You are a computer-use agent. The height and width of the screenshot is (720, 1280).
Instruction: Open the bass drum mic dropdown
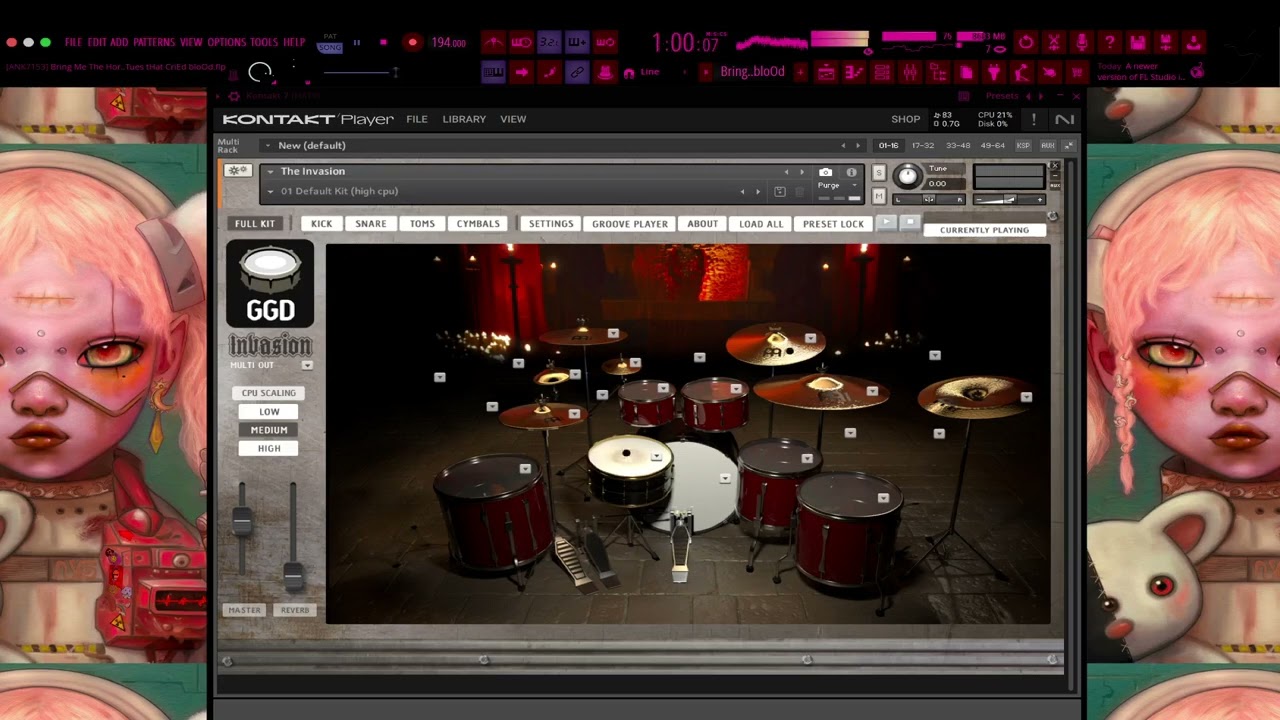point(725,478)
